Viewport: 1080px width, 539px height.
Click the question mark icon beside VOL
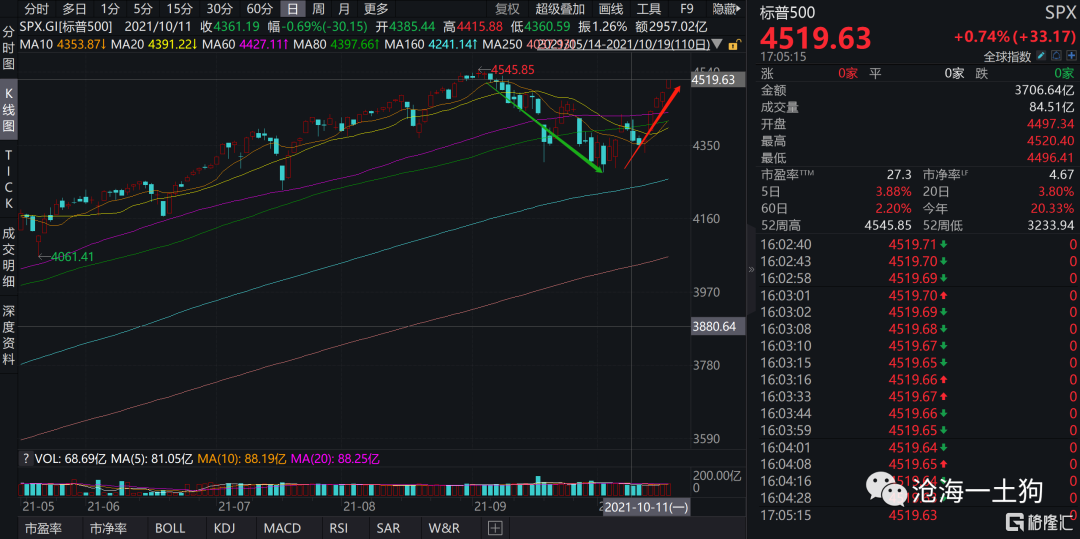(26, 459)
